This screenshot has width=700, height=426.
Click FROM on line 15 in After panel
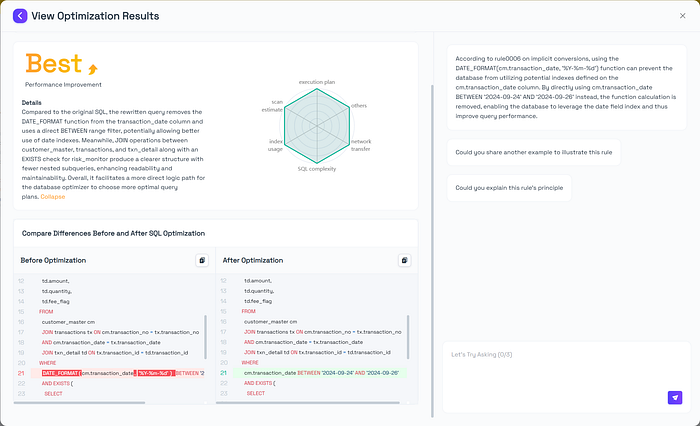click(x=248, y=311)
